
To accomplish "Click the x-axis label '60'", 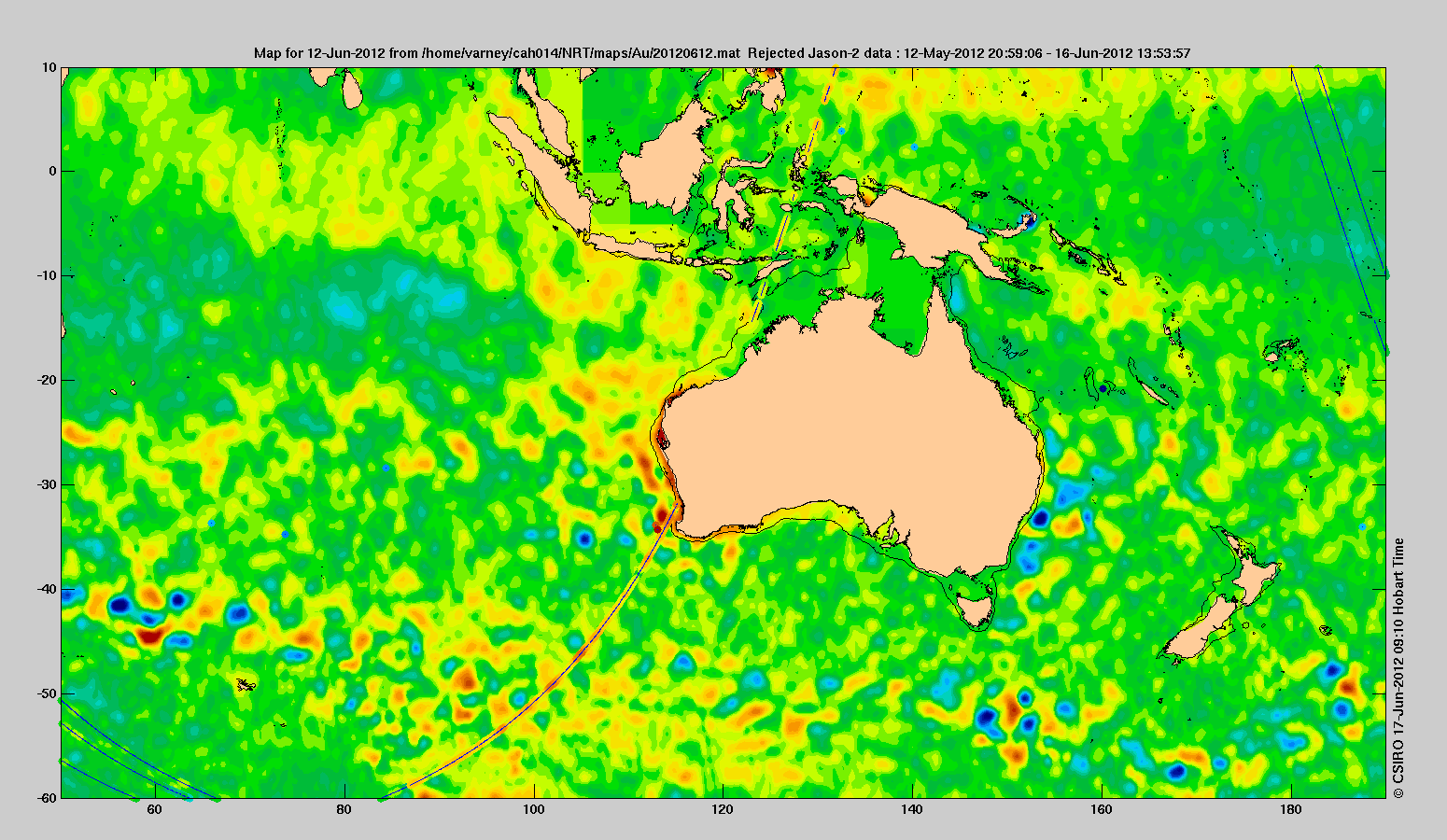I will pos(155,810).
